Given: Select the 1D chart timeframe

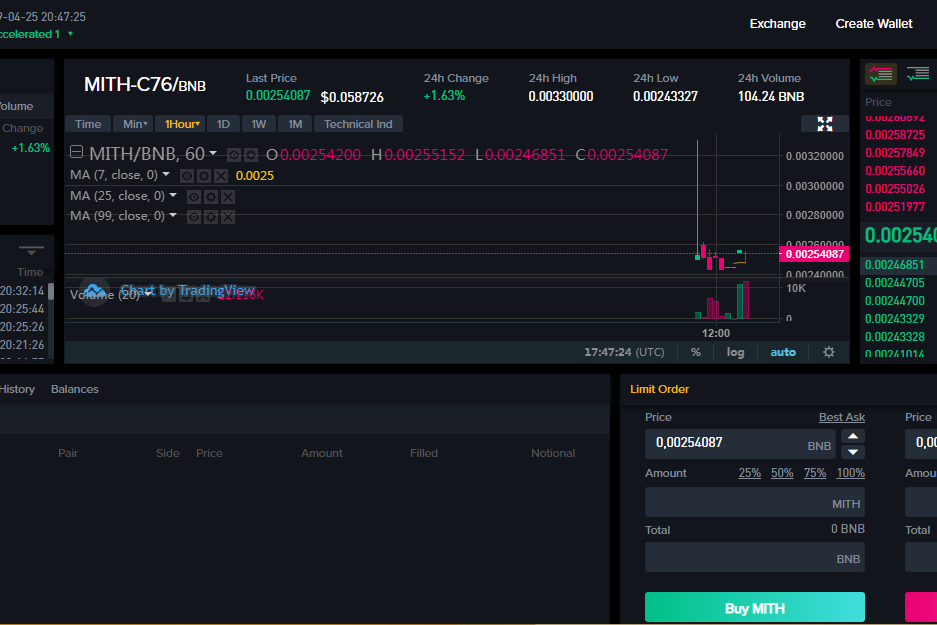Looking at the screenshot, I should coord(223,123).
